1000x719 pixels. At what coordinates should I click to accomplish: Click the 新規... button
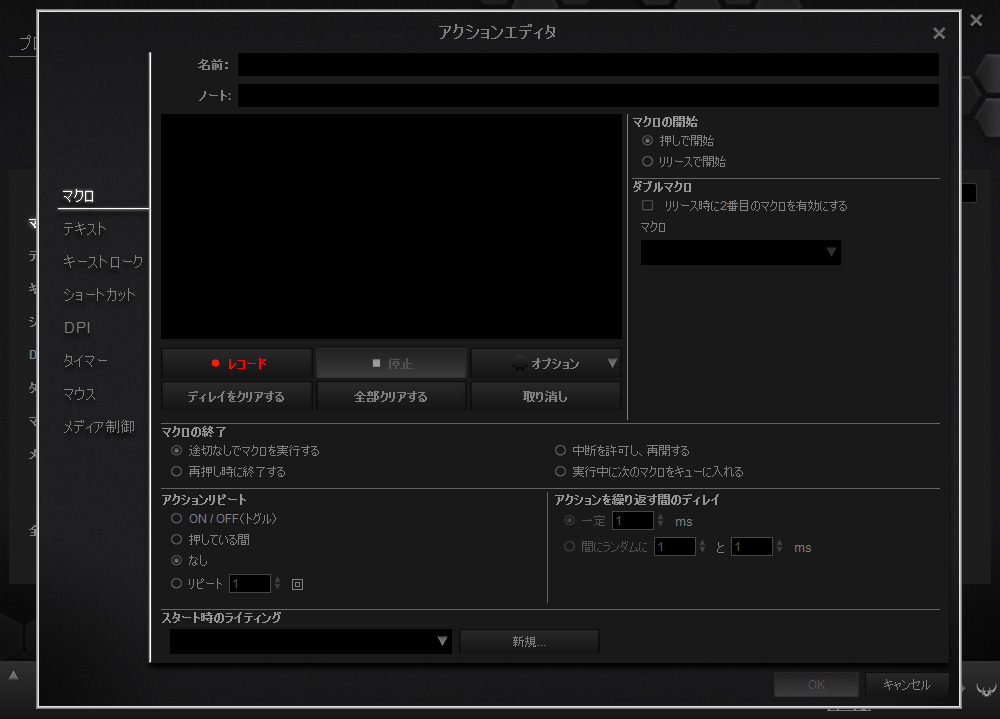click(x=529, y=641)
